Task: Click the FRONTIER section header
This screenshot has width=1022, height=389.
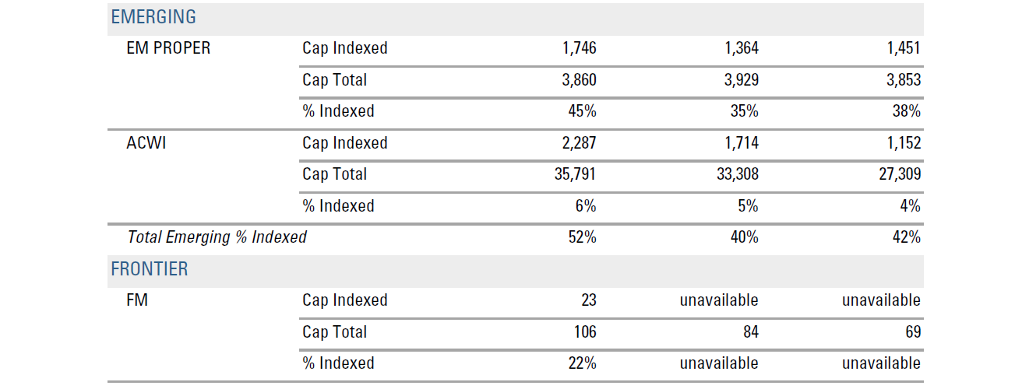Action: click(x=149, y=269)
